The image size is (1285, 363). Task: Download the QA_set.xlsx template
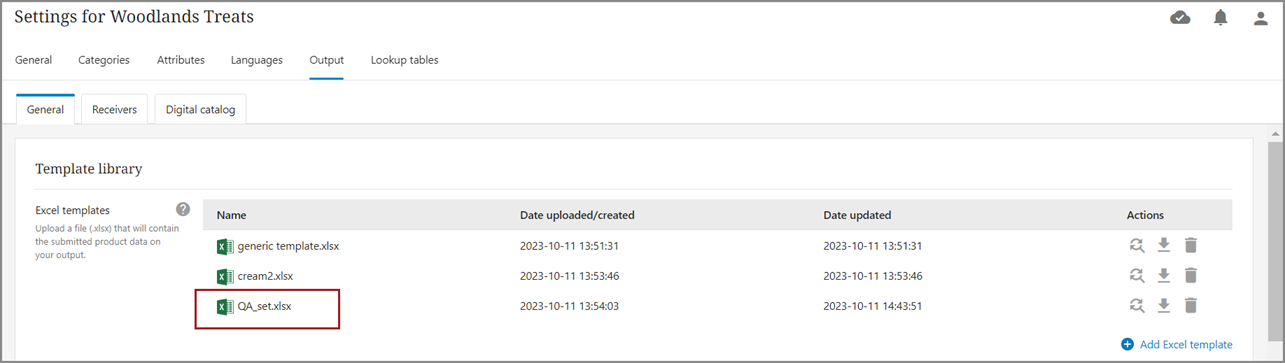[x=1164, y=305]
